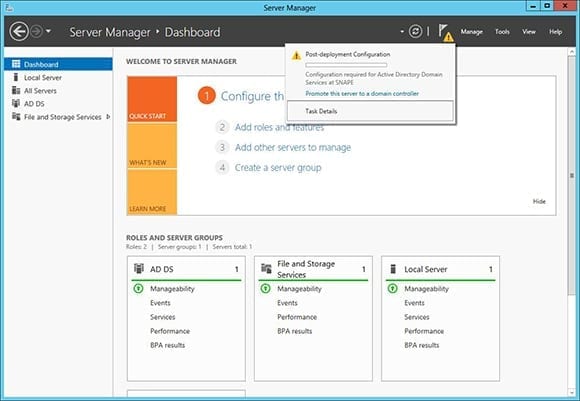Open the Help menu
580x401 pixels.
tap(555, 32)
